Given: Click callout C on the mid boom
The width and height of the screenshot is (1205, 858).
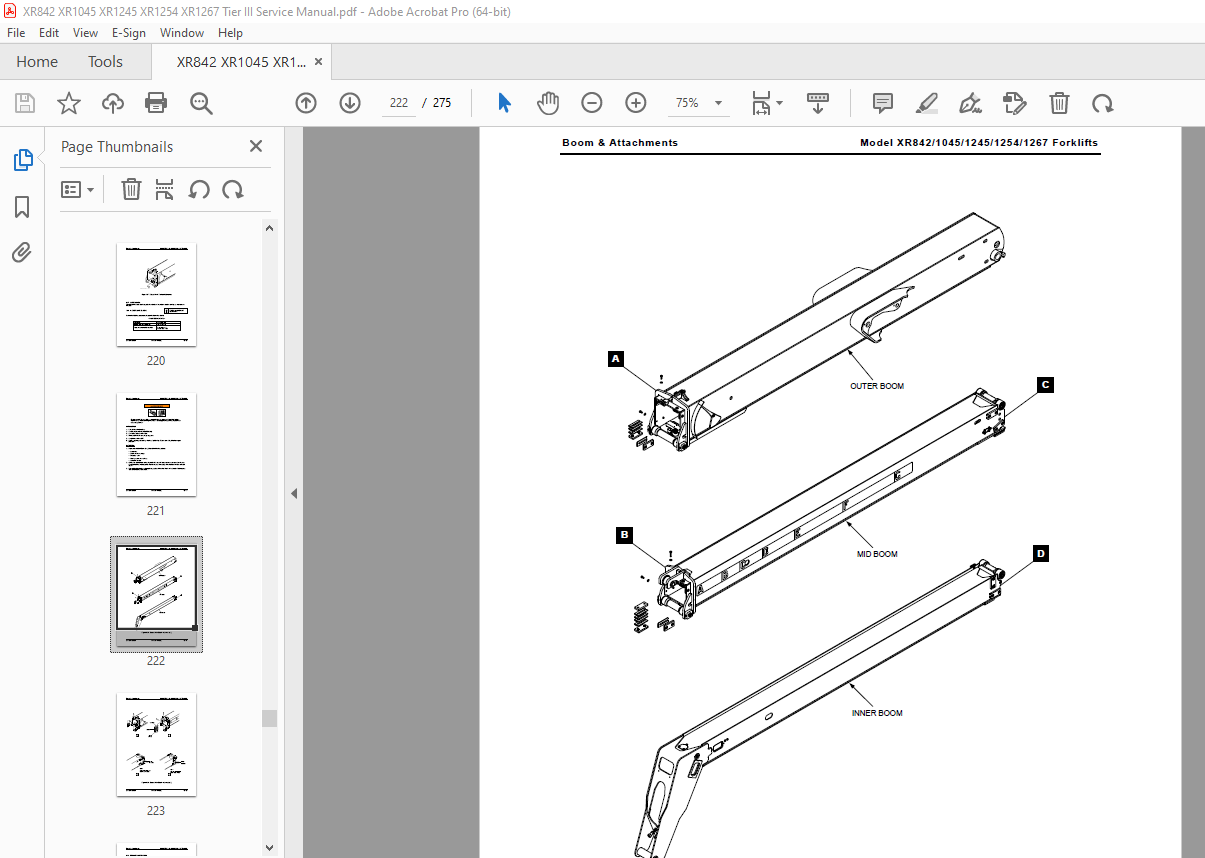Looking at the screenshot, I should tap(1045, 385).
